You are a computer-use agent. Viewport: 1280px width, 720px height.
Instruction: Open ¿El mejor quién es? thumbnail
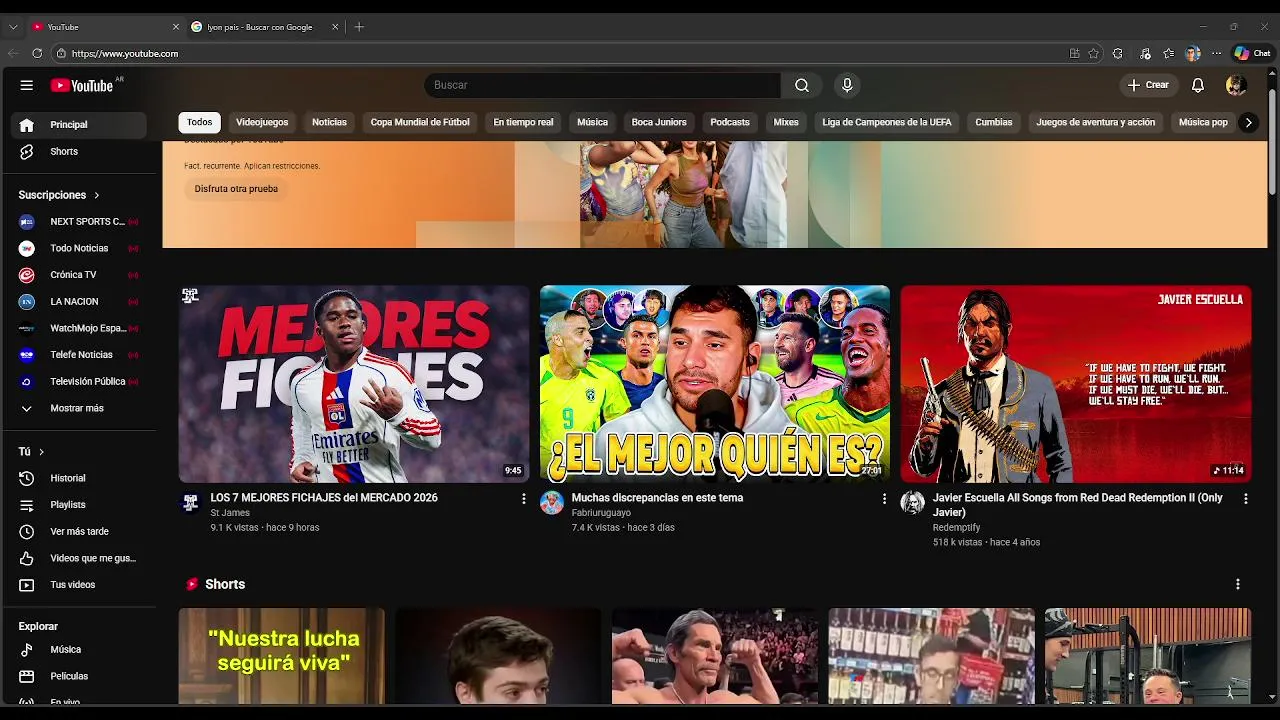(x=715, y=384)
